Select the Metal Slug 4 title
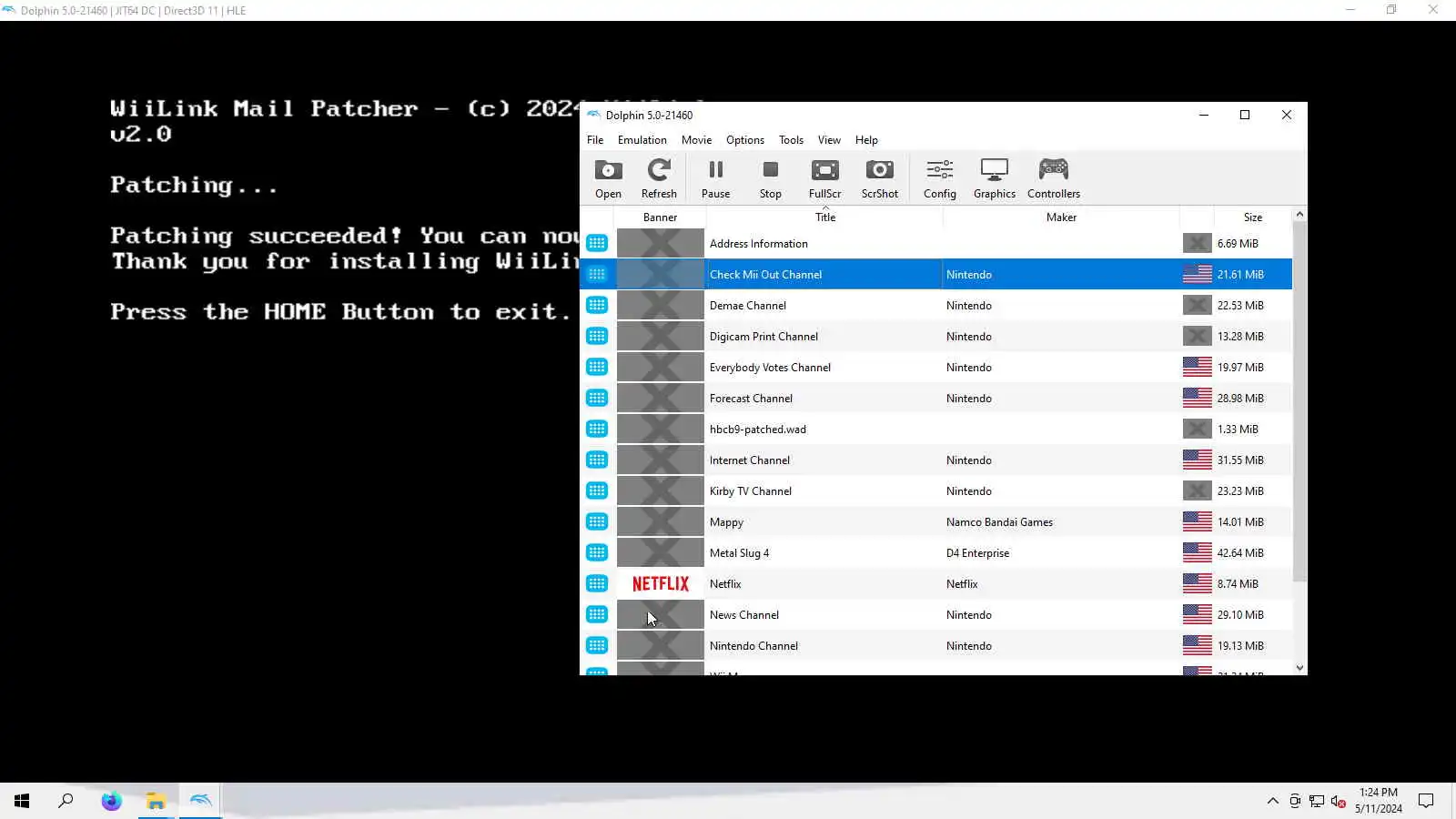This screenshot has height=819, width=1456. 739,553
